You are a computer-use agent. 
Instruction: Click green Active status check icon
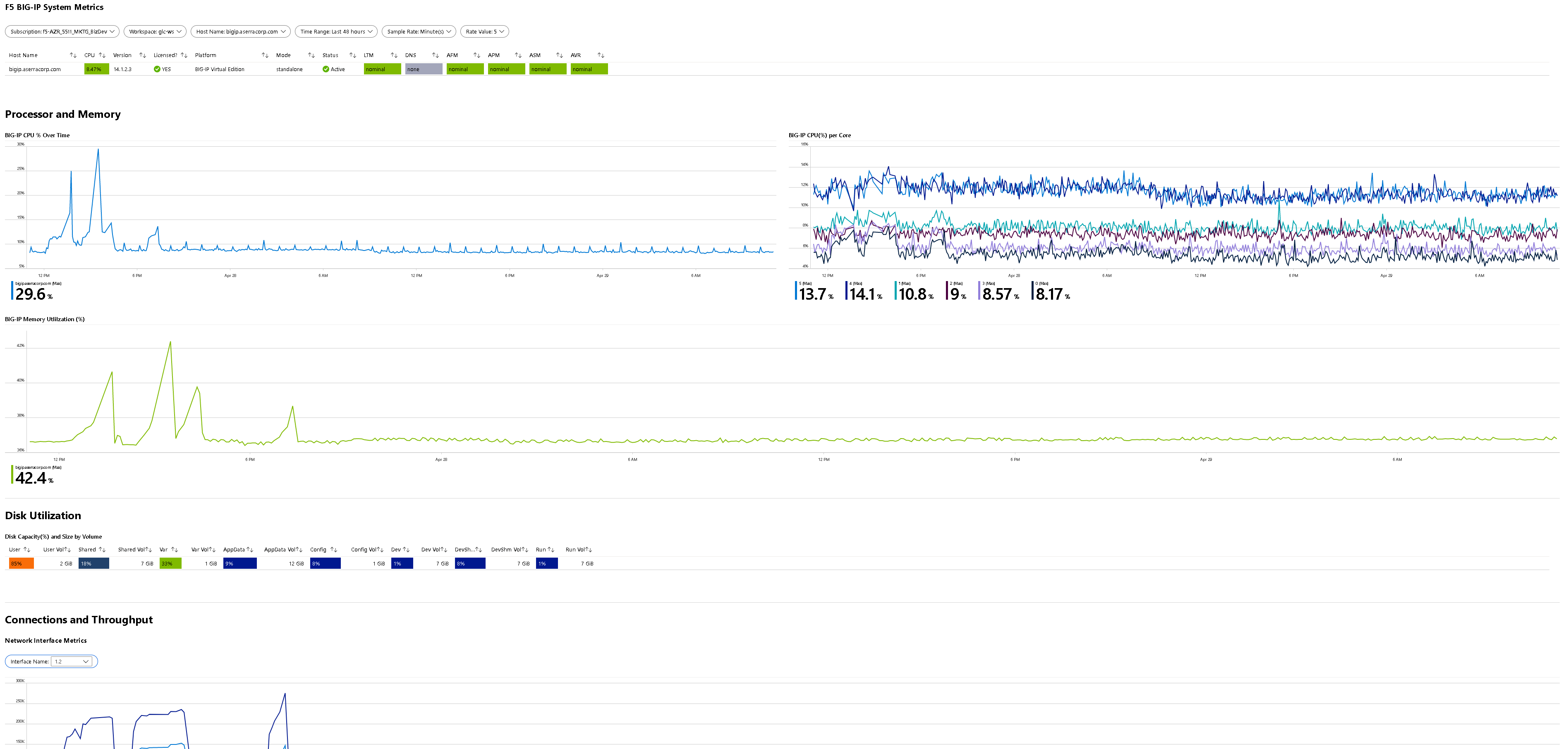click(326, 69)
